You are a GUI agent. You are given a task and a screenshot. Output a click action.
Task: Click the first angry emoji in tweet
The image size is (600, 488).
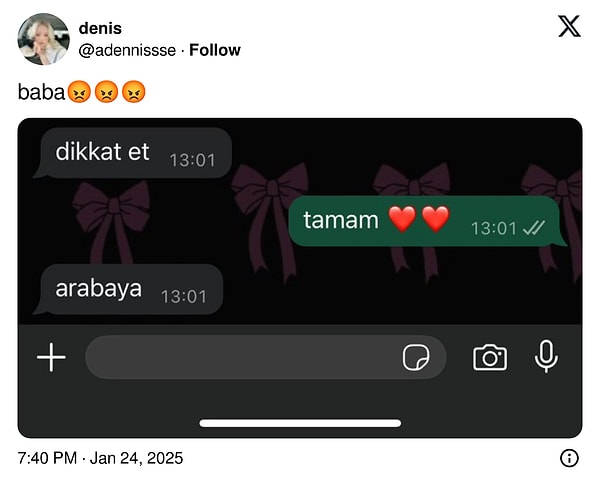click(79, 92)
